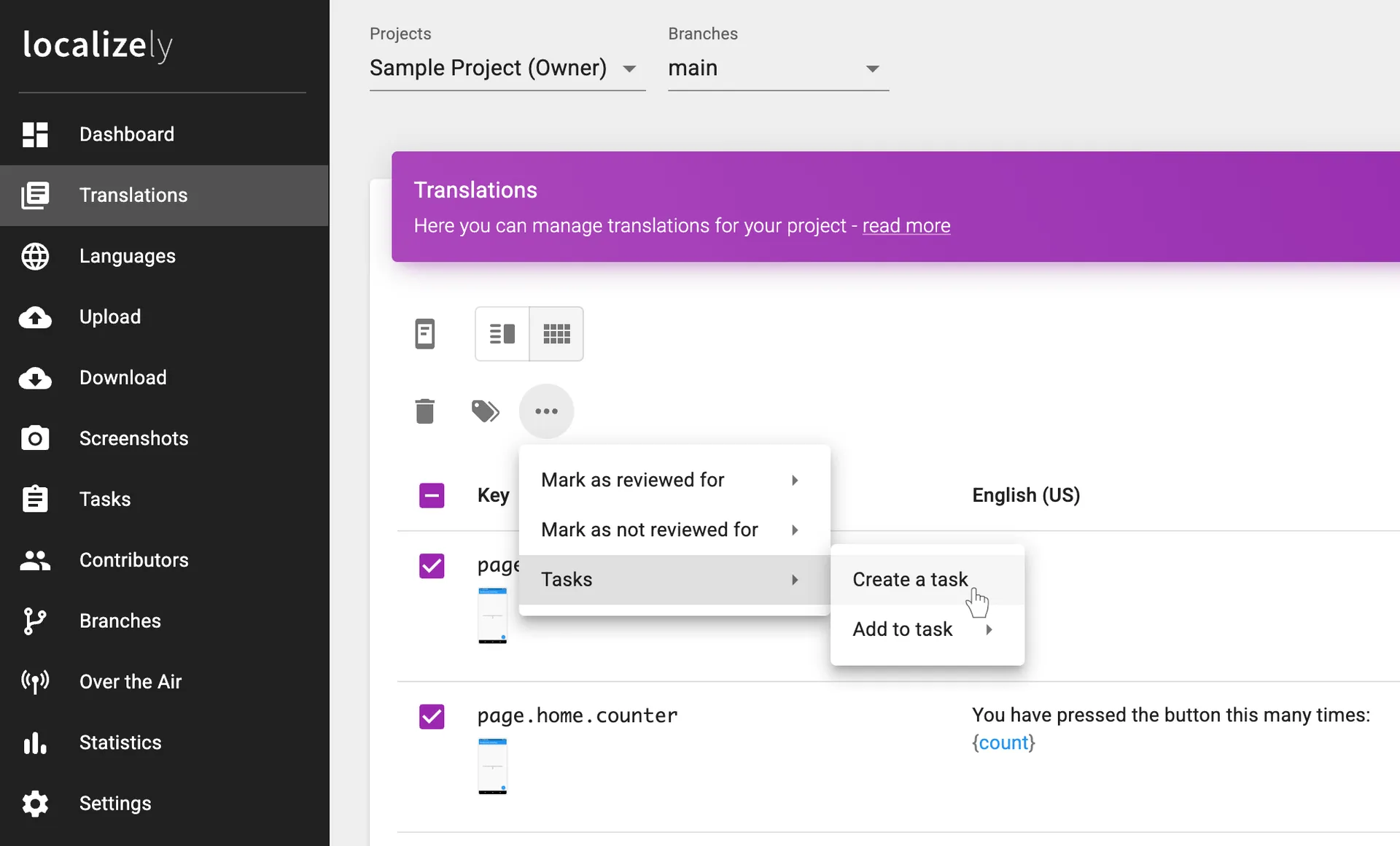Viewport: 1400px width, 846px height.
Task: Toggle the select-all keys checkbox
Action: 432,495
